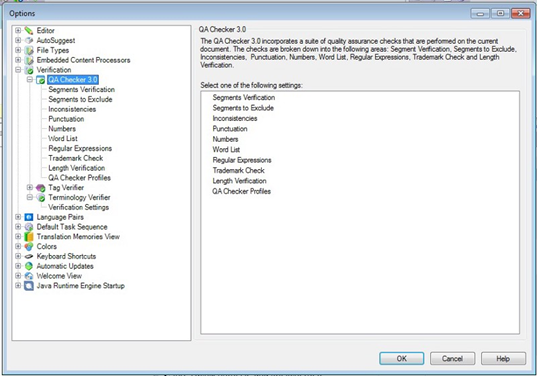Select Punctuation in the tree
The image size is (537, 376).
pos(66,119)
